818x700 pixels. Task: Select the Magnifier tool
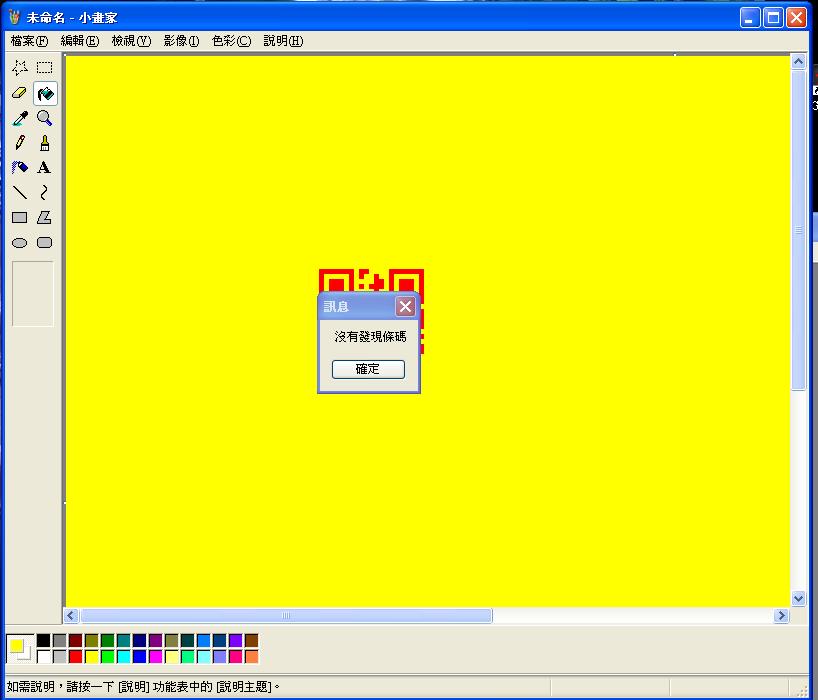click(45, 118)
